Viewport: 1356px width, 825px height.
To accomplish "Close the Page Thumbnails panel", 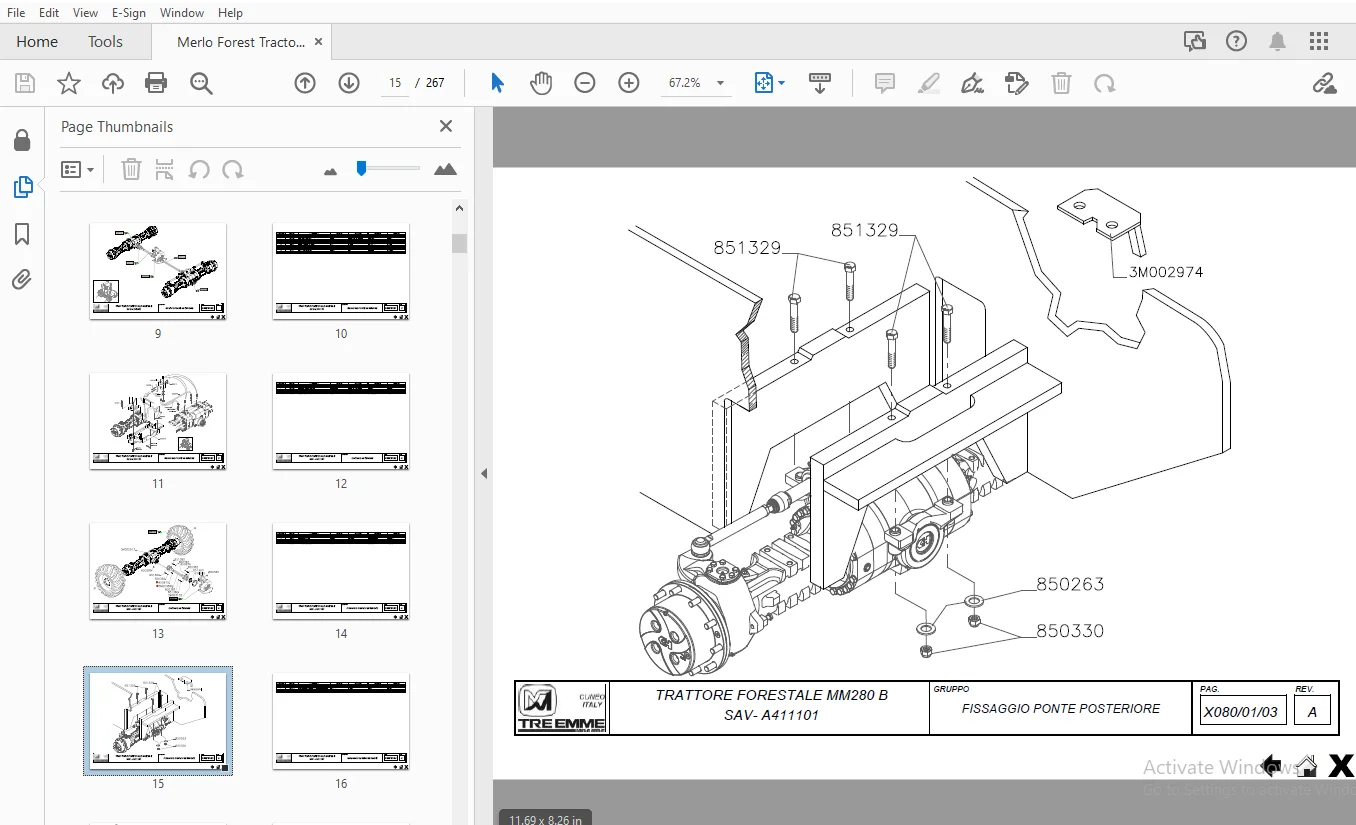I will 446,126.
